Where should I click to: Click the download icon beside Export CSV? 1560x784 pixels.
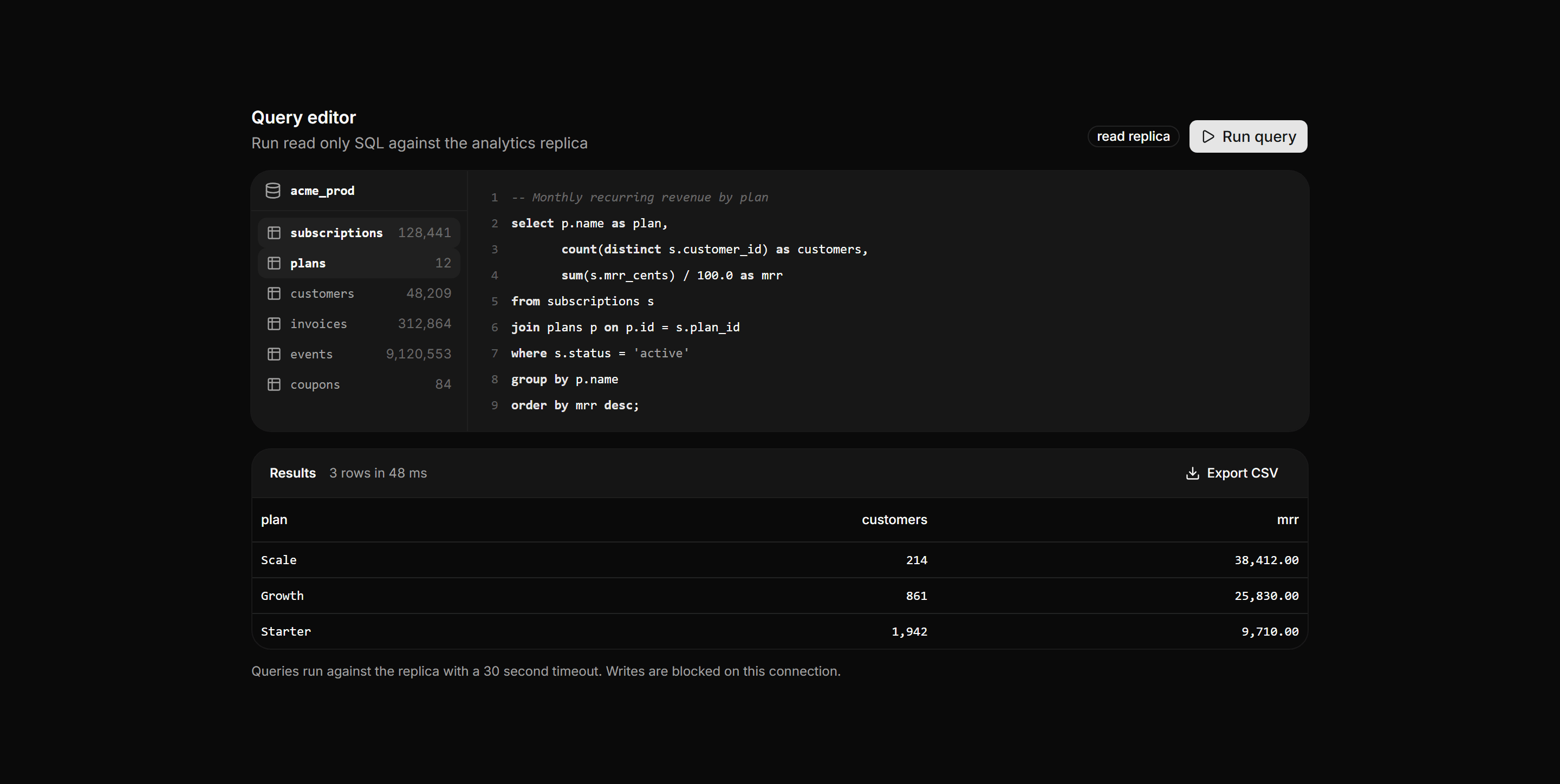pos(1192,473)
